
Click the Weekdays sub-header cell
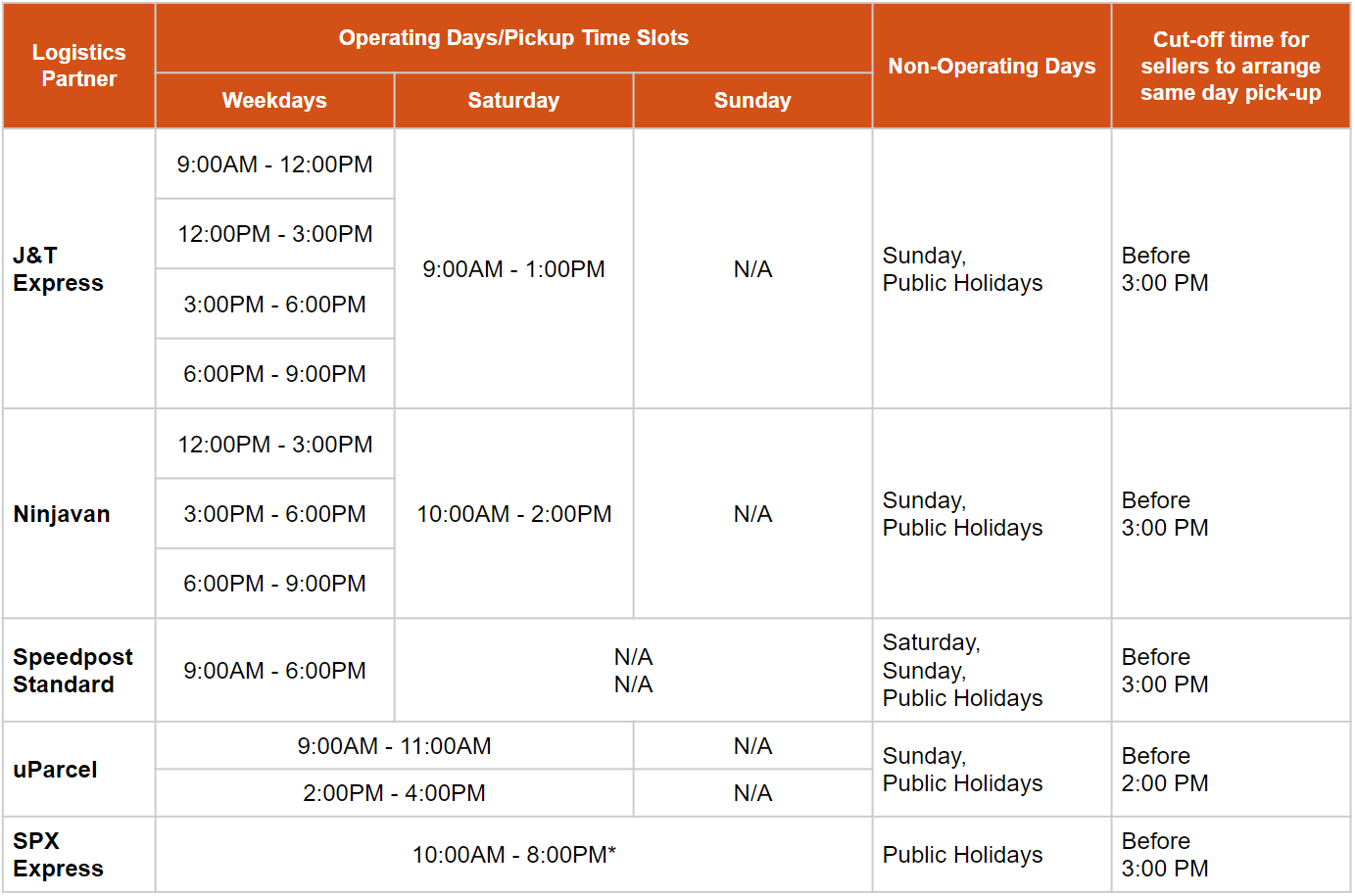[x=274, y=100]
